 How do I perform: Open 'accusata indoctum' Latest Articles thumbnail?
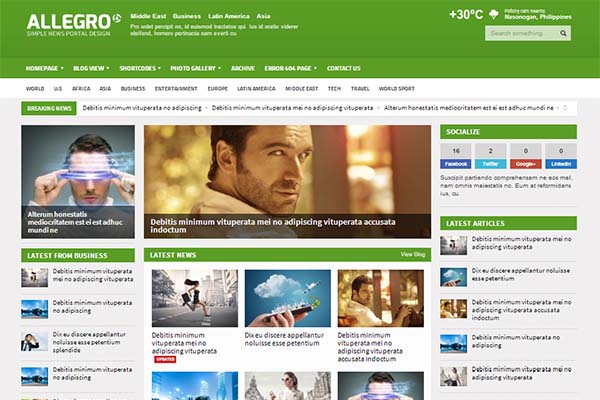click(453, 309)
